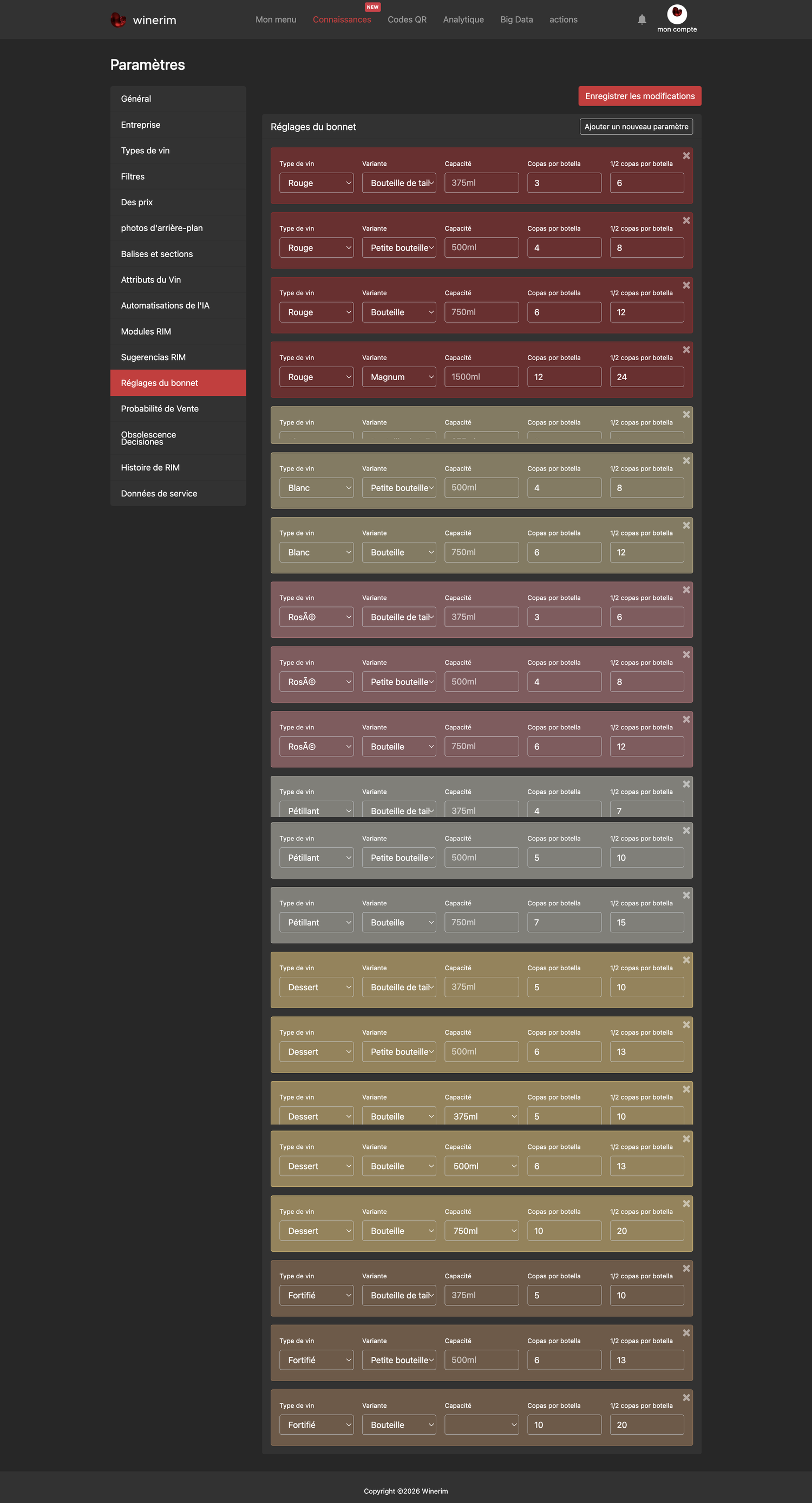Open the Codes QR menu

point(407,19)
